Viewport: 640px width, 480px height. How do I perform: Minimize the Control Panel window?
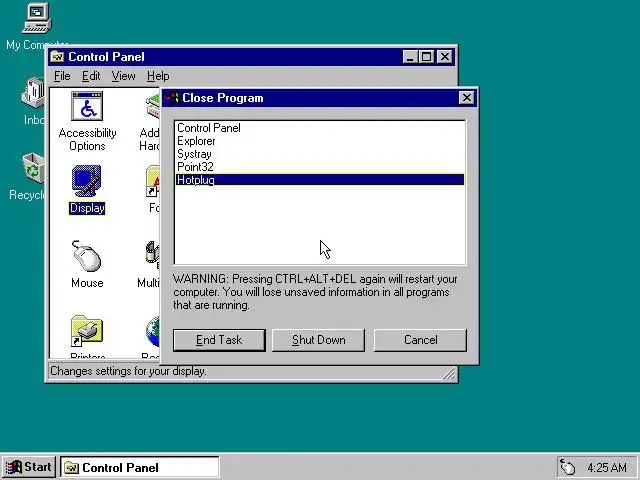coord(410,57)
